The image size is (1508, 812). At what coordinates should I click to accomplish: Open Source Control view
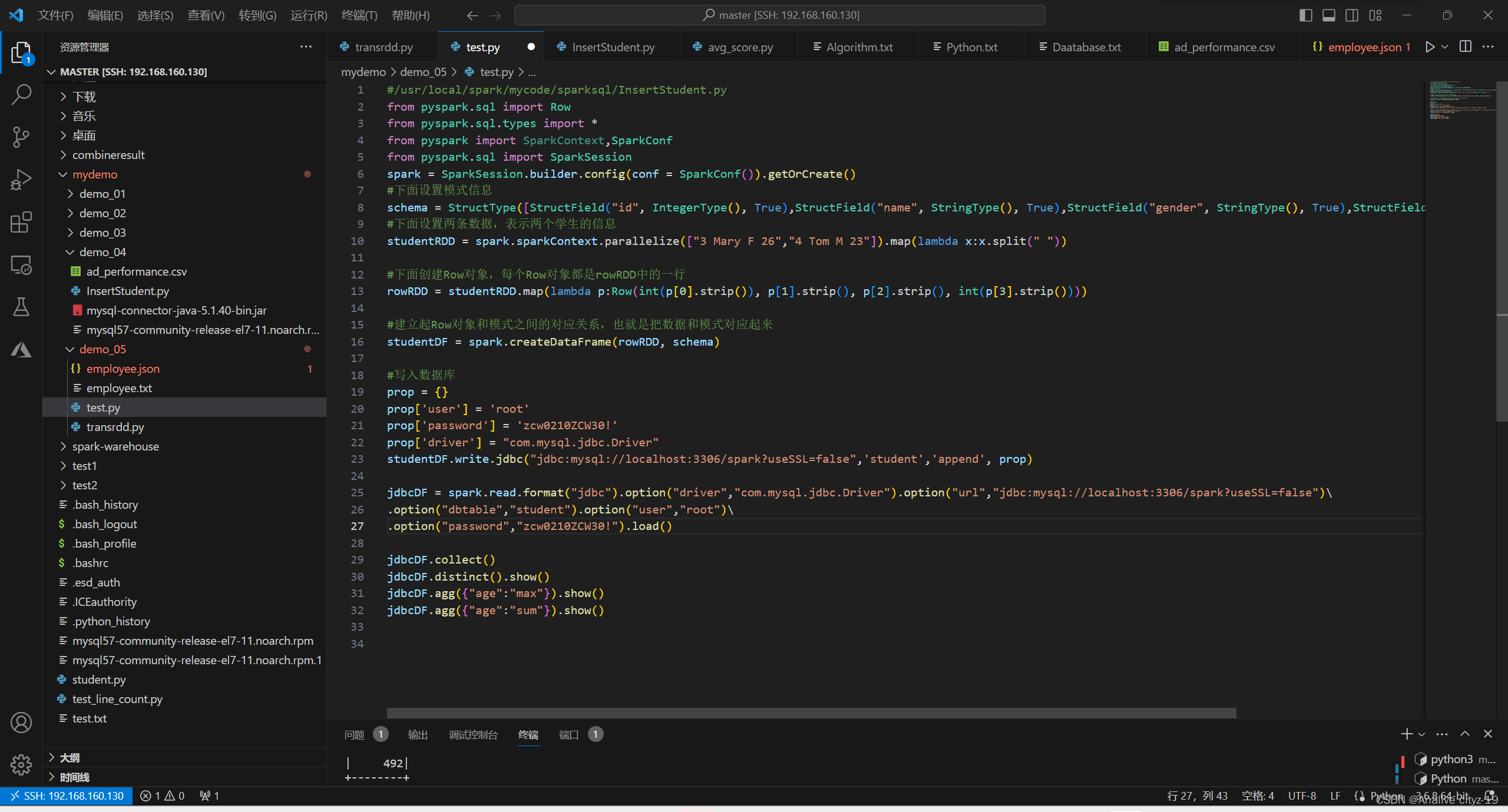[21, 137]
